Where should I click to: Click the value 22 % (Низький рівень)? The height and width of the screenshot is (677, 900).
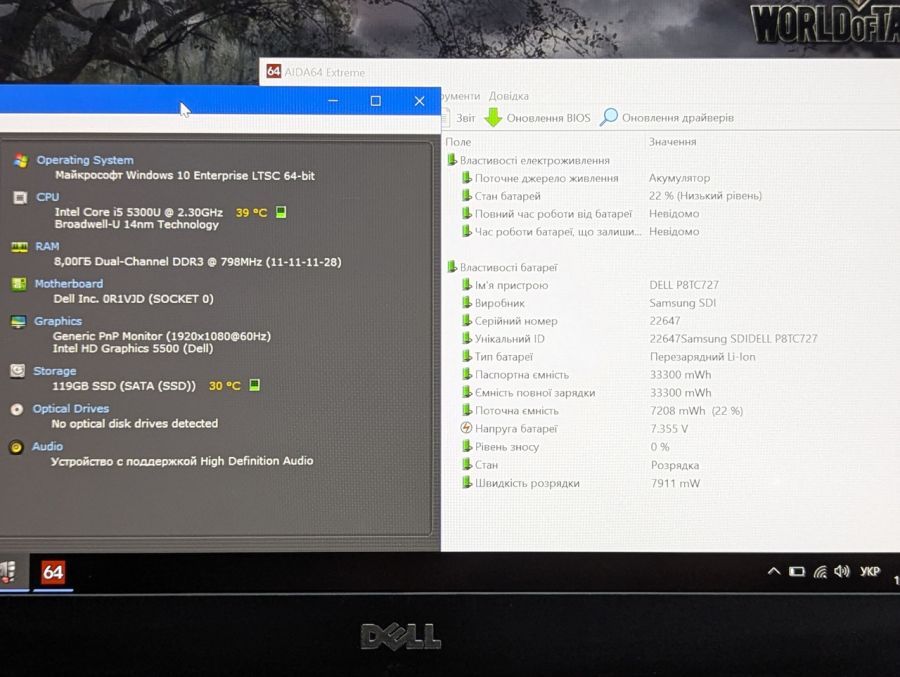[x=705, y=196]
